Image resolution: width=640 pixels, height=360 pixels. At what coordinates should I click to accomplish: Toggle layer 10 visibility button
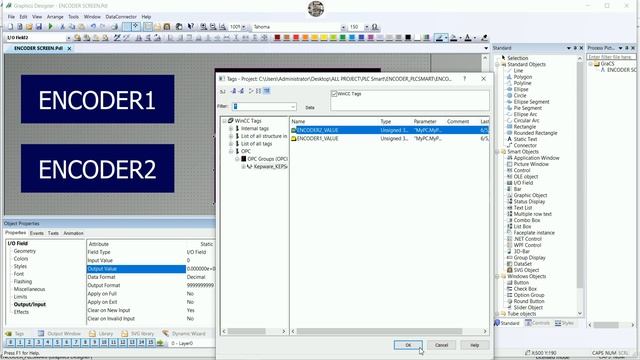point(104,343)
